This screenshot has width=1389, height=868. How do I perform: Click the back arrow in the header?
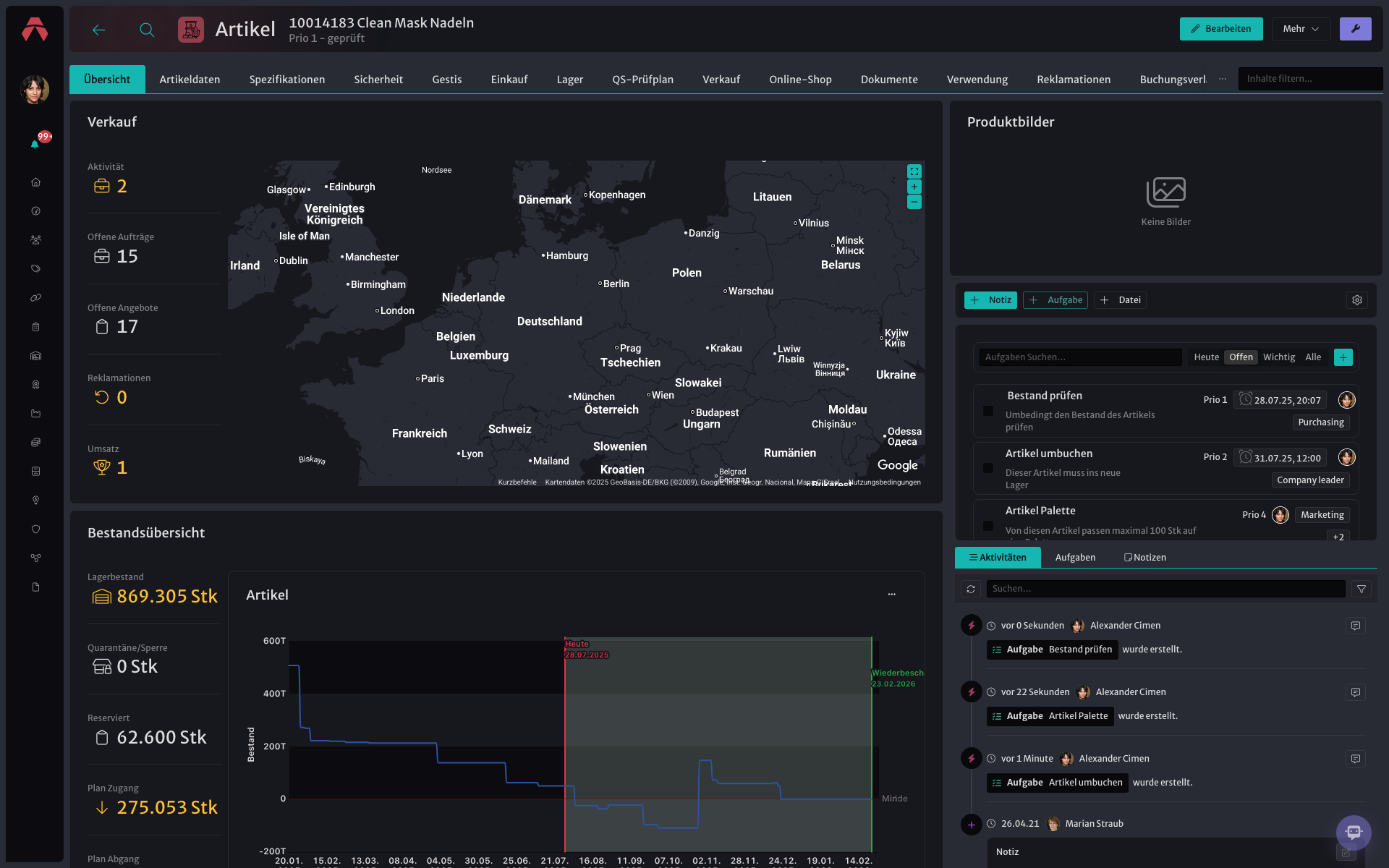click(x=99, y=30)
